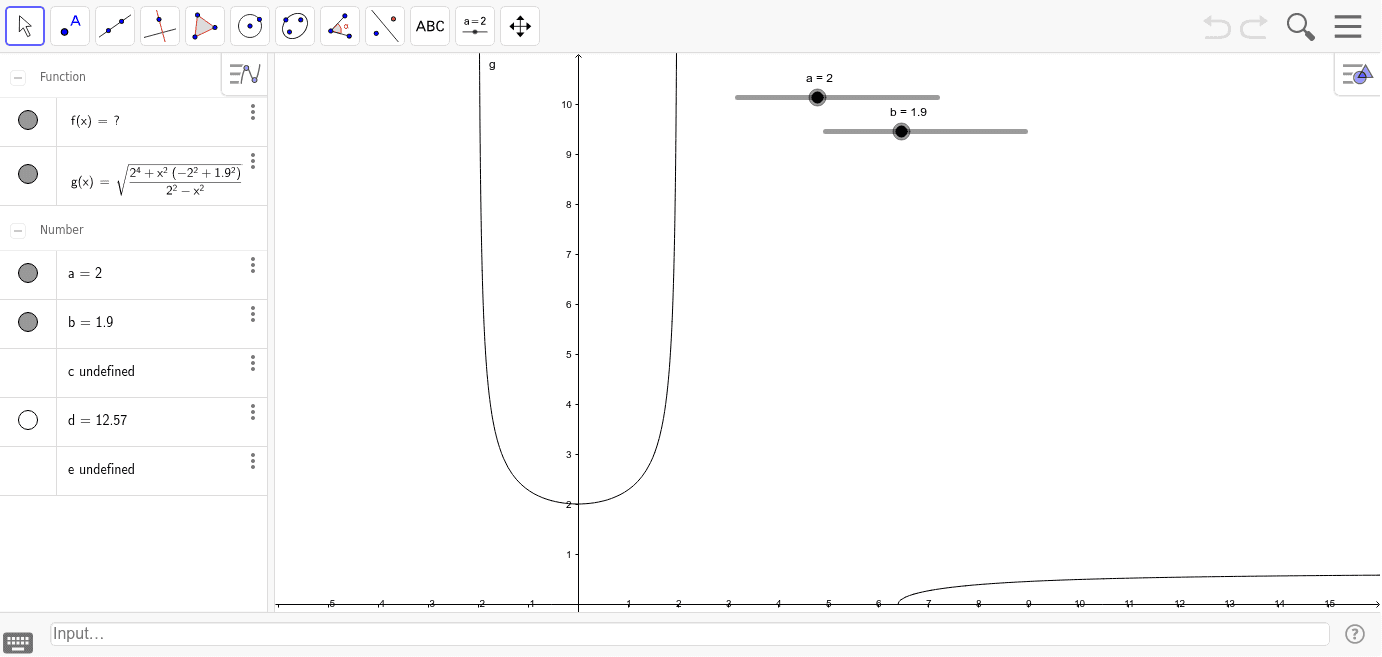This screenshot has width=1382, height=657.
Task: Select the Reflect about Line tool
Action: click(385, 26)
